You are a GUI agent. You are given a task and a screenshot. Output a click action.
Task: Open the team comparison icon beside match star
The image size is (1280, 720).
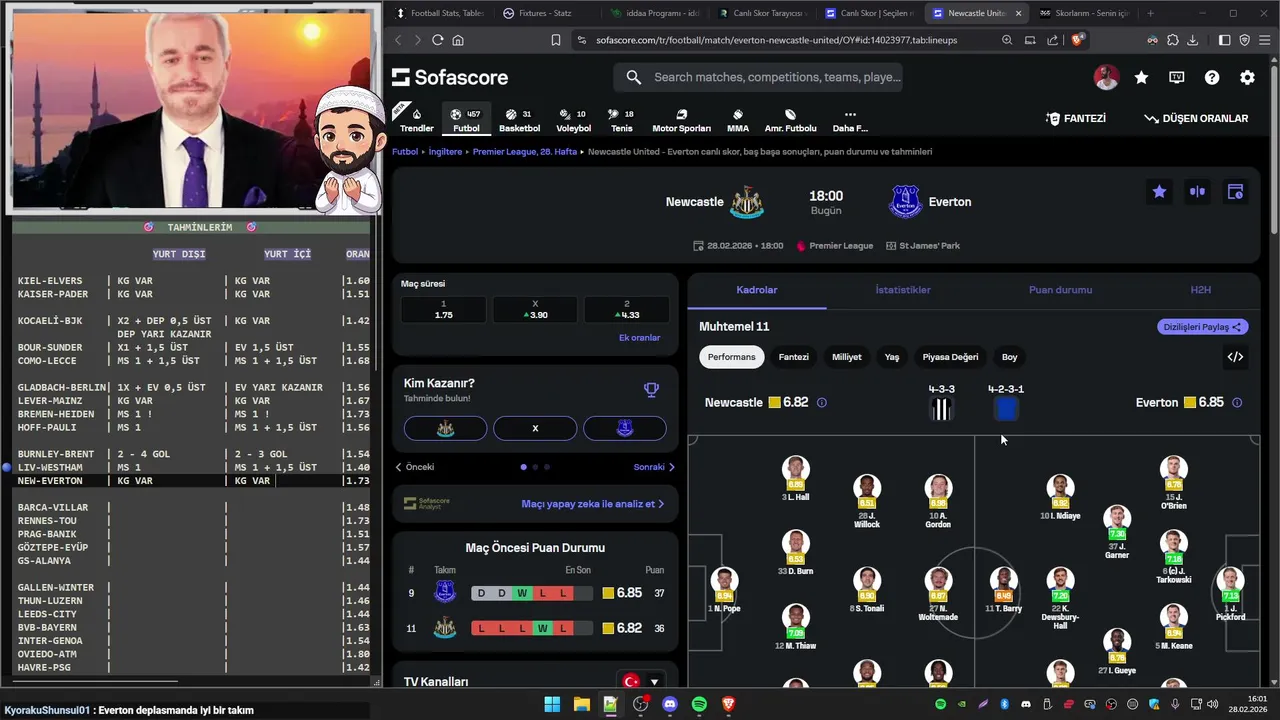(x=1197, y=192)
